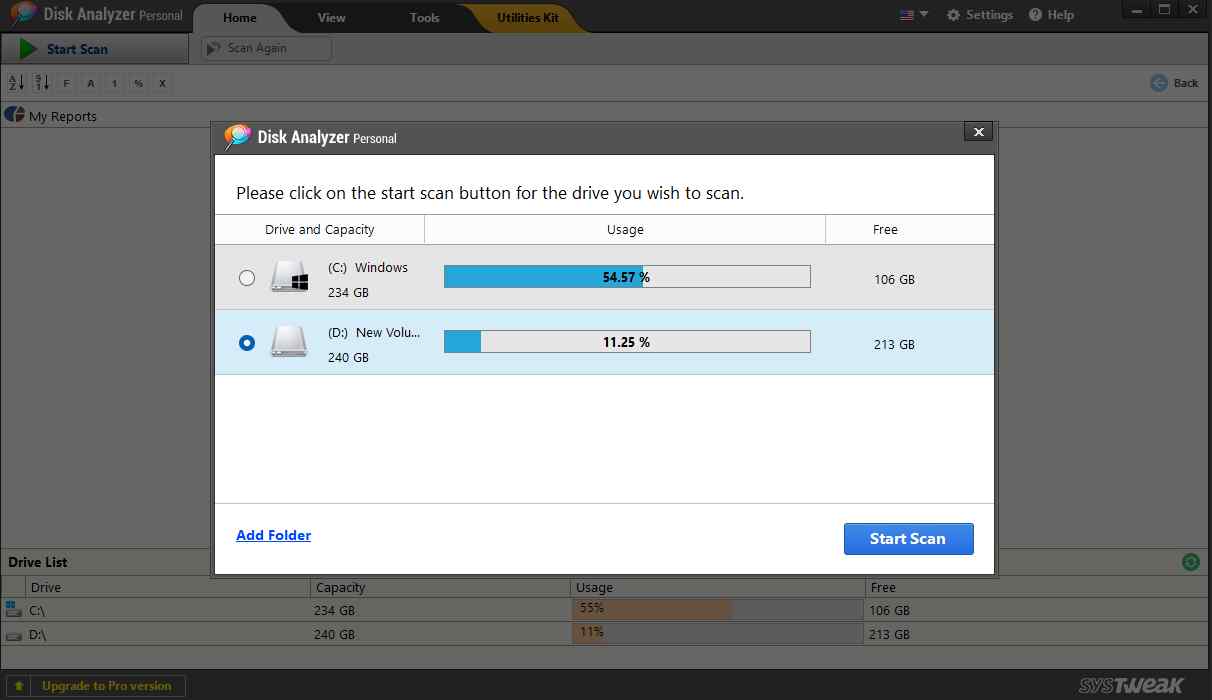
Task: Switch to the Utilities Kit tab
Action: pos(526,17)
